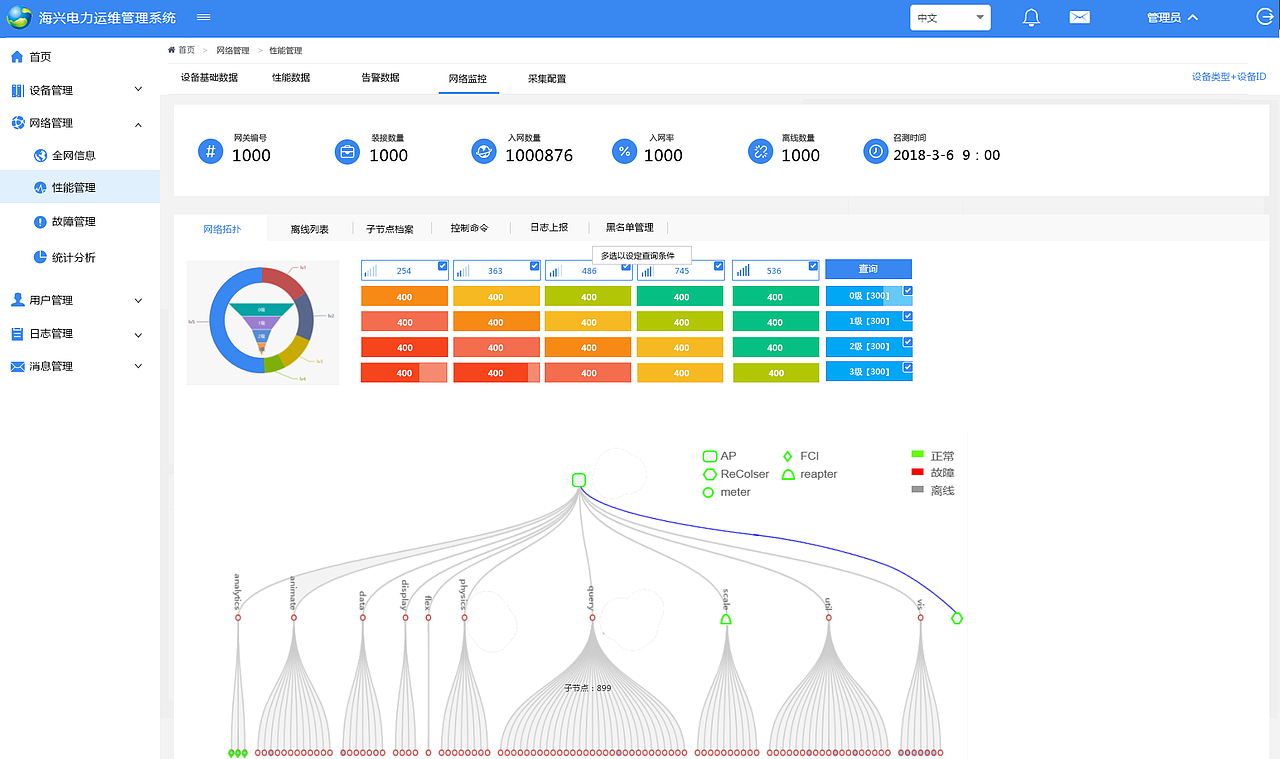
Task: Collapse the 网络管理 chevron
Action: coord(138,124)
